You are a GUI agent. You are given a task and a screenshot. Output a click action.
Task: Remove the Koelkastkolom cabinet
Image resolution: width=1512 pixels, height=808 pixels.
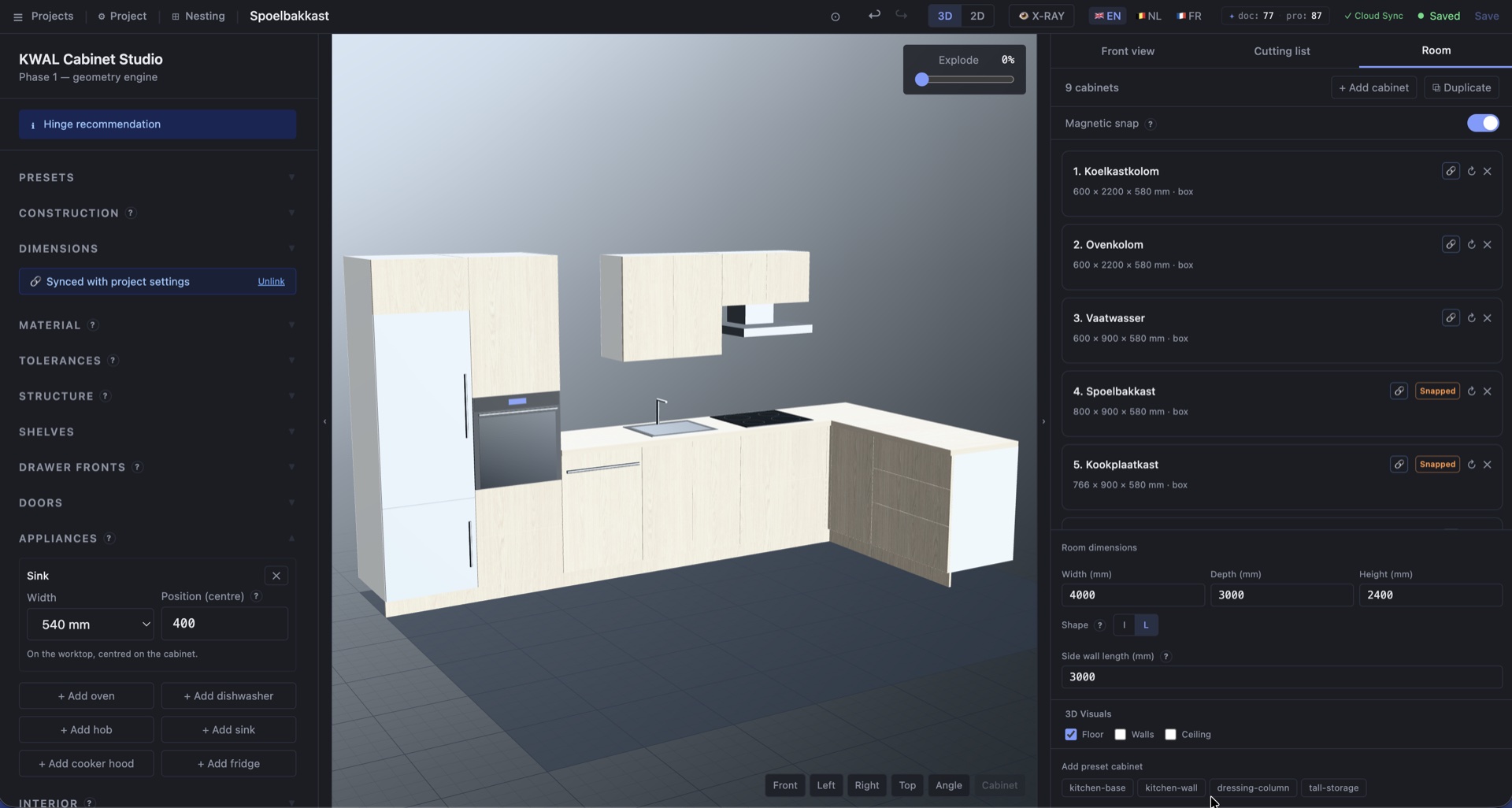pyautogui.click(x=1488, y=171)
